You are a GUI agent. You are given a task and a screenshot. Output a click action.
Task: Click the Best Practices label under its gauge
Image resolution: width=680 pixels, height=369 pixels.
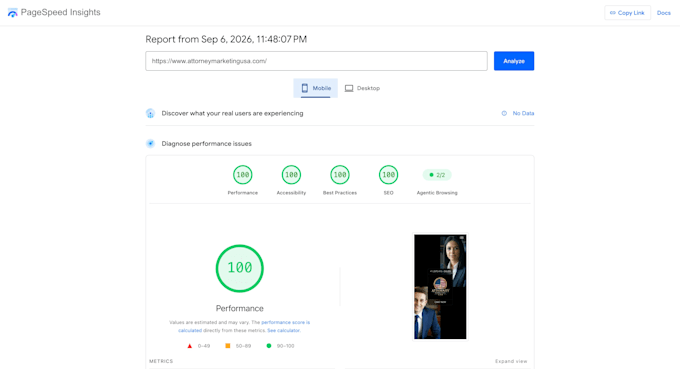tap(340, 193)
